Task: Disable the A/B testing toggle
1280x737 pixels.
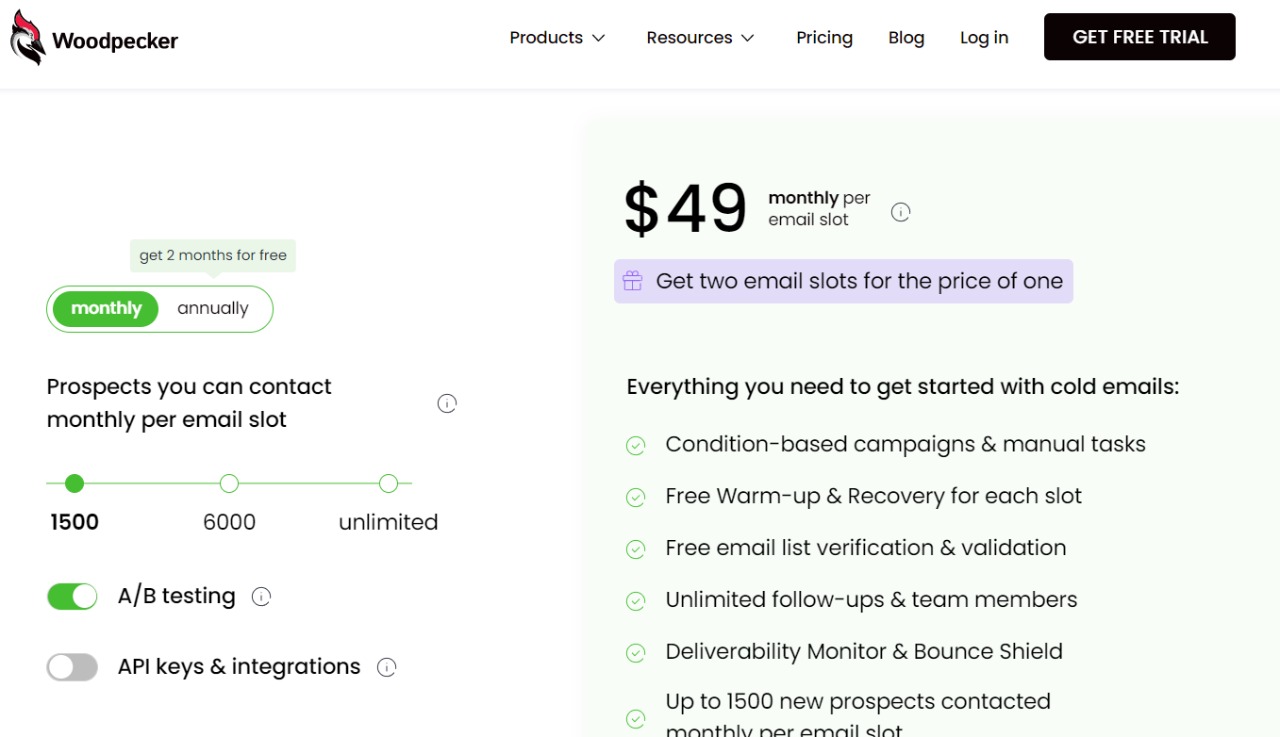Action: pos(72,597)
